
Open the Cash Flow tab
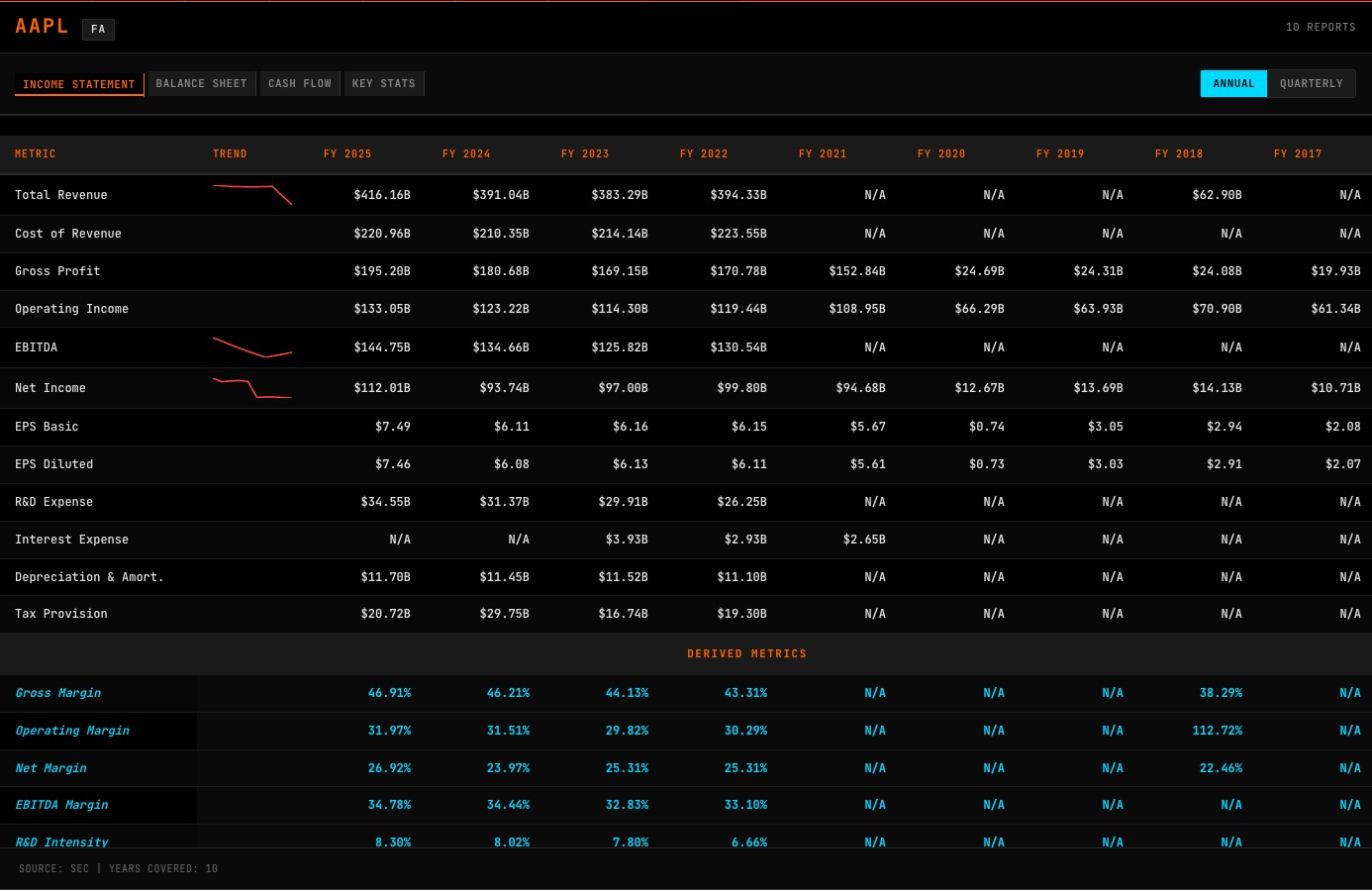point(300,84)
